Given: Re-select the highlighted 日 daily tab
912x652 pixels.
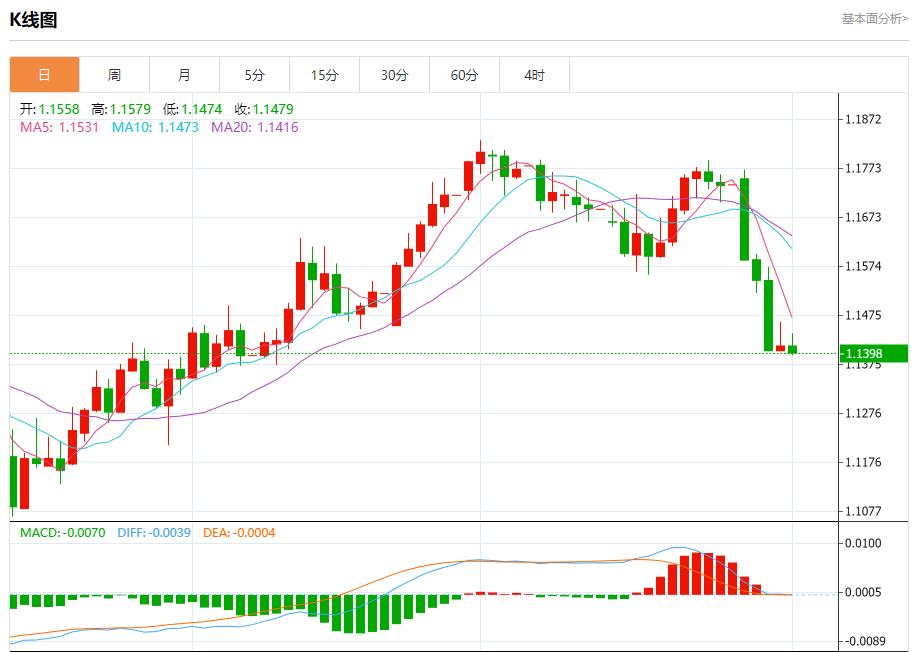Looking at the screenshot, I should [44, 74].
